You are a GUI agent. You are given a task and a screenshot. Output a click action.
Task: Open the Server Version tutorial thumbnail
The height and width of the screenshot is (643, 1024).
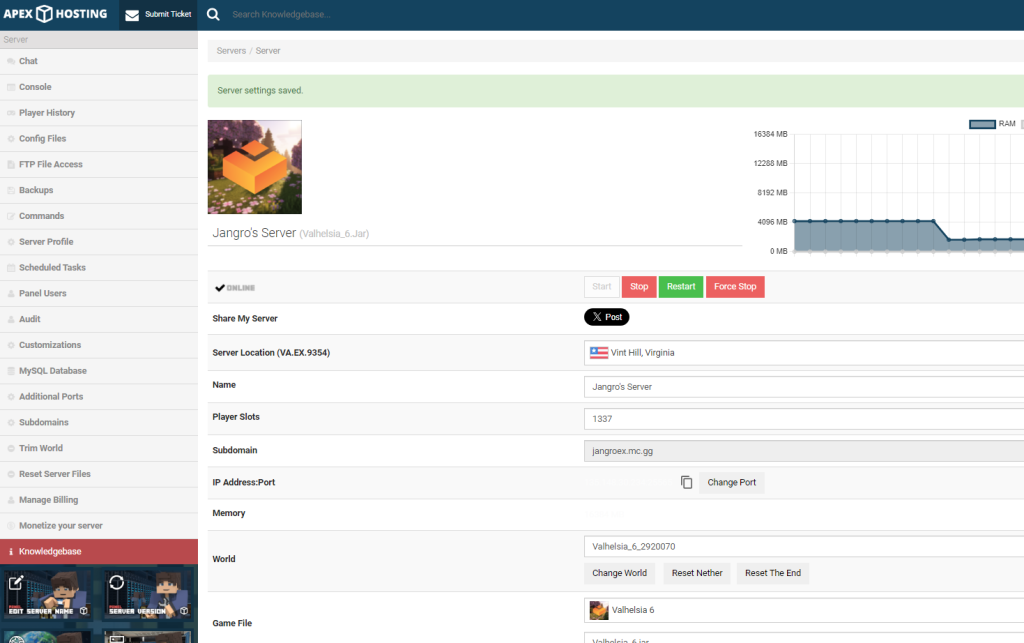coord(149,594)
